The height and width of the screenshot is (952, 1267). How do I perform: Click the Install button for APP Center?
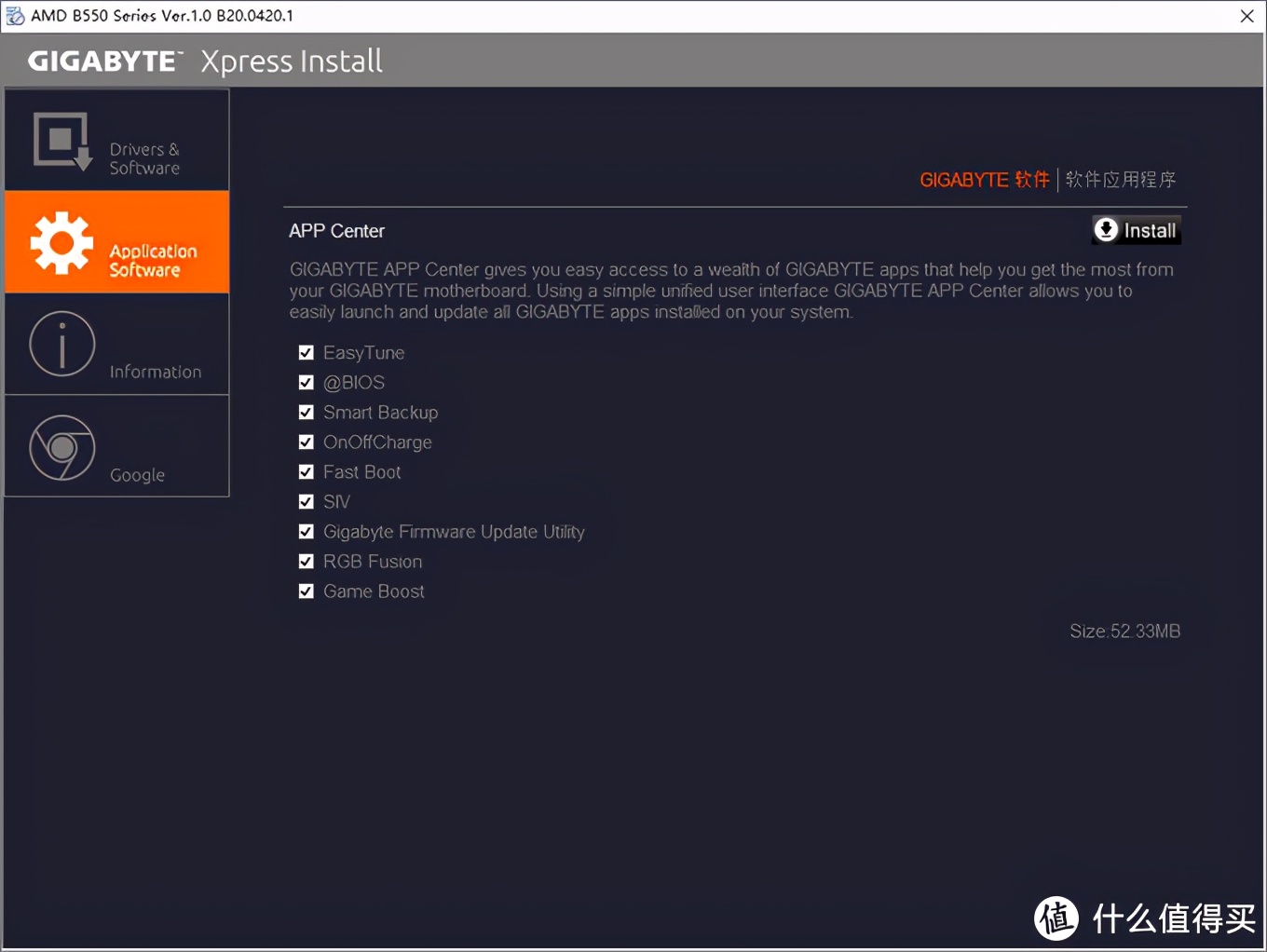pos(1137,230)
